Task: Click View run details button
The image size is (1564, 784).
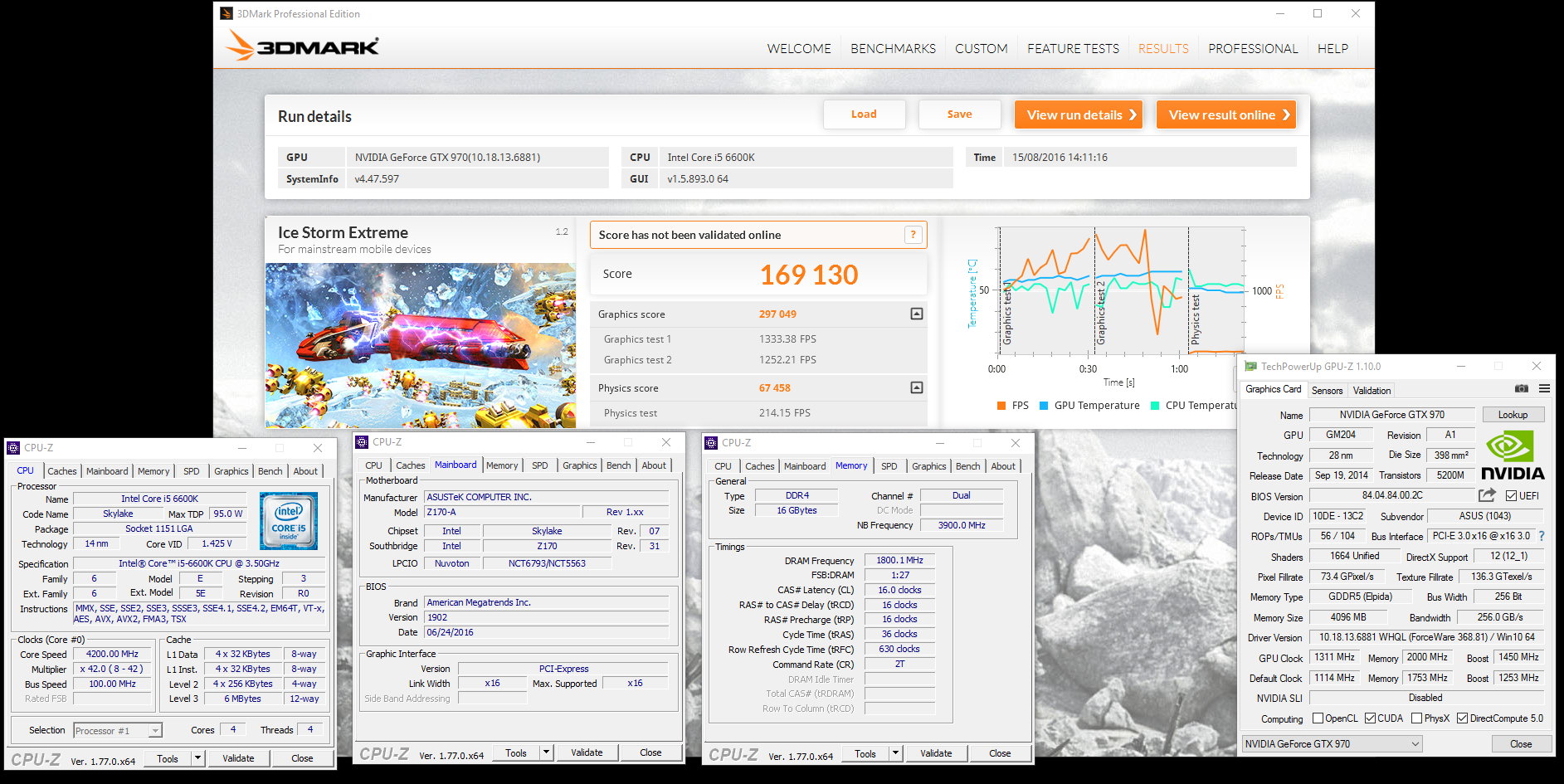Action: pos(1079,114)
